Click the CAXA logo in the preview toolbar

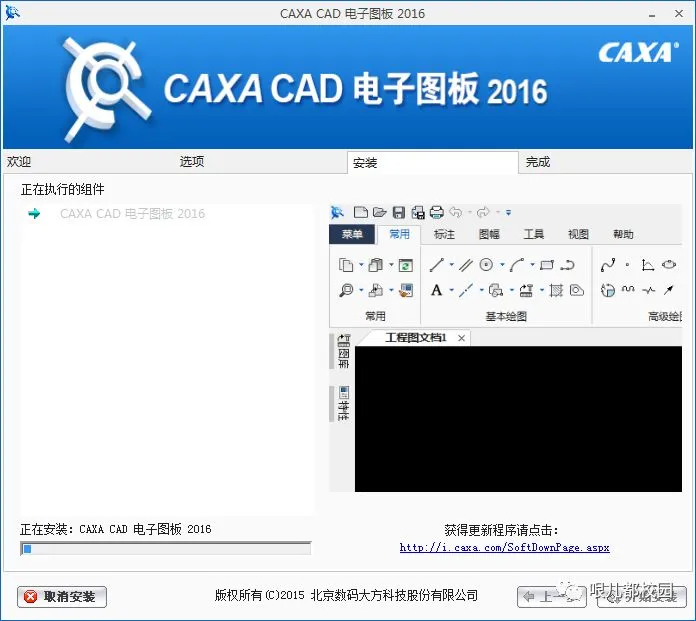[x=337, y=212]
